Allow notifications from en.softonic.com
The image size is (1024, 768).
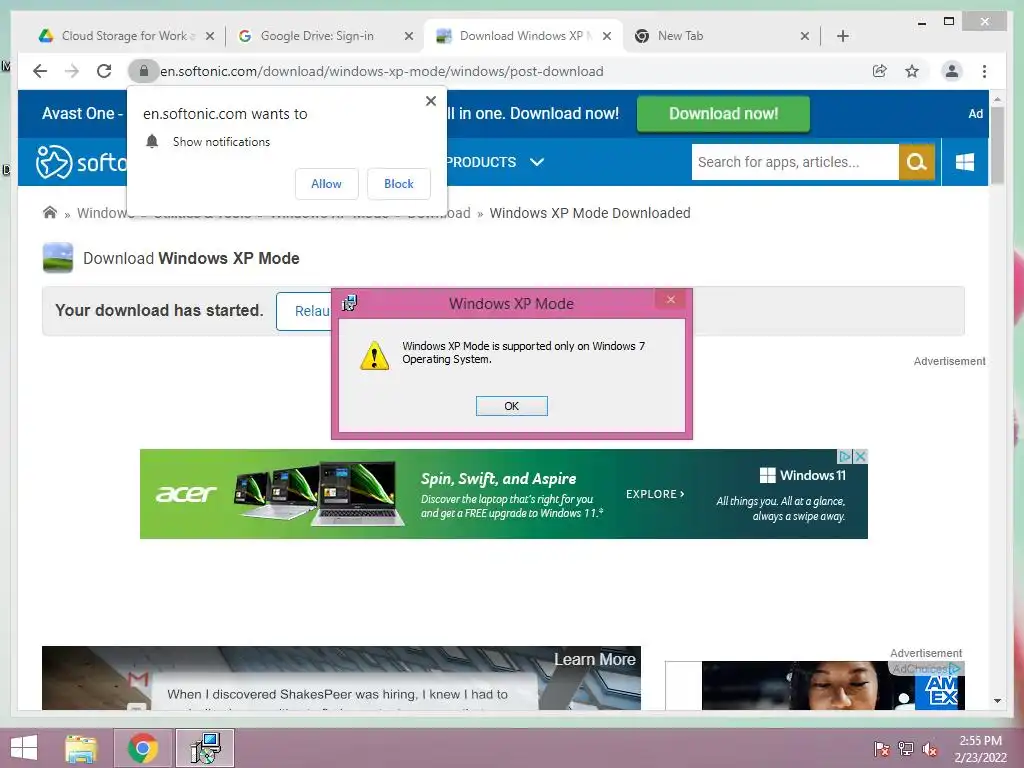(x=327, y=184)
